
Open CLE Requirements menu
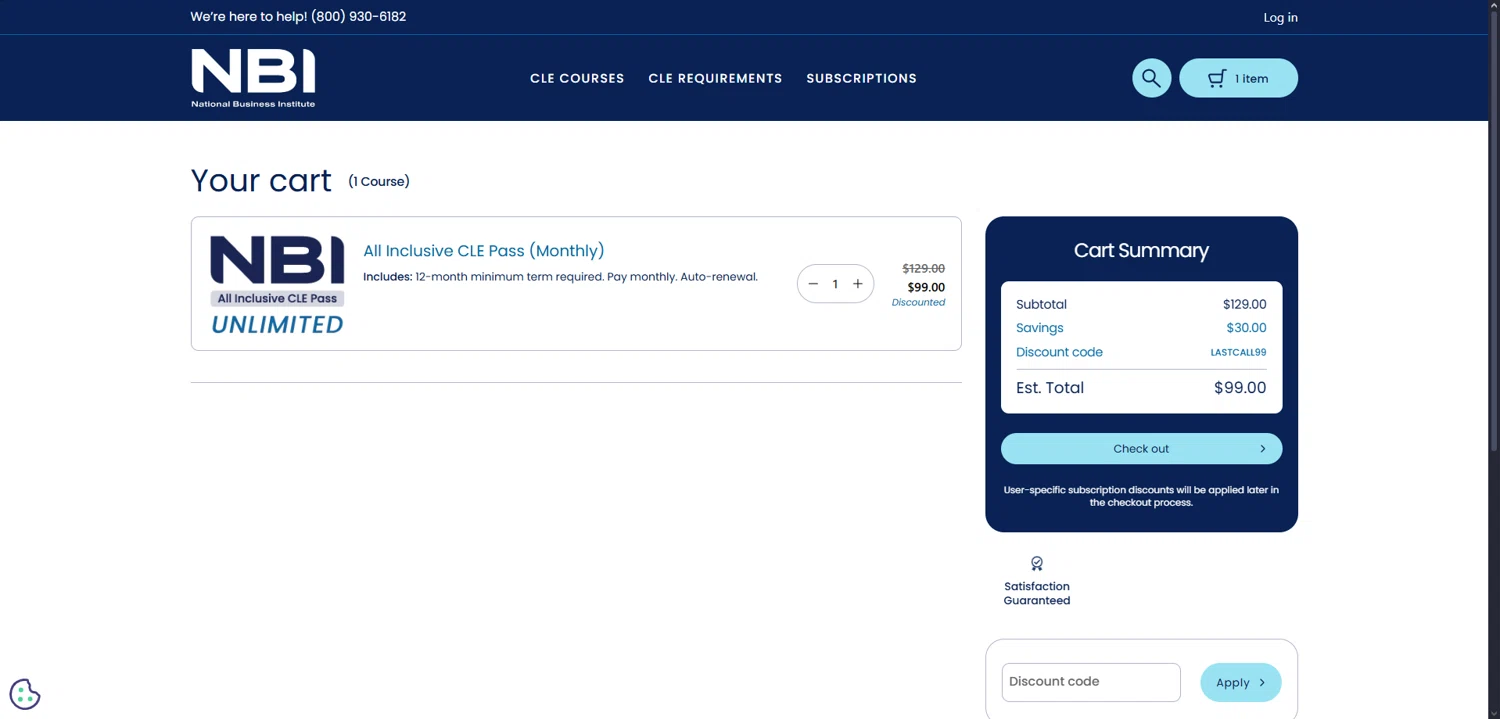click(715, 78)
